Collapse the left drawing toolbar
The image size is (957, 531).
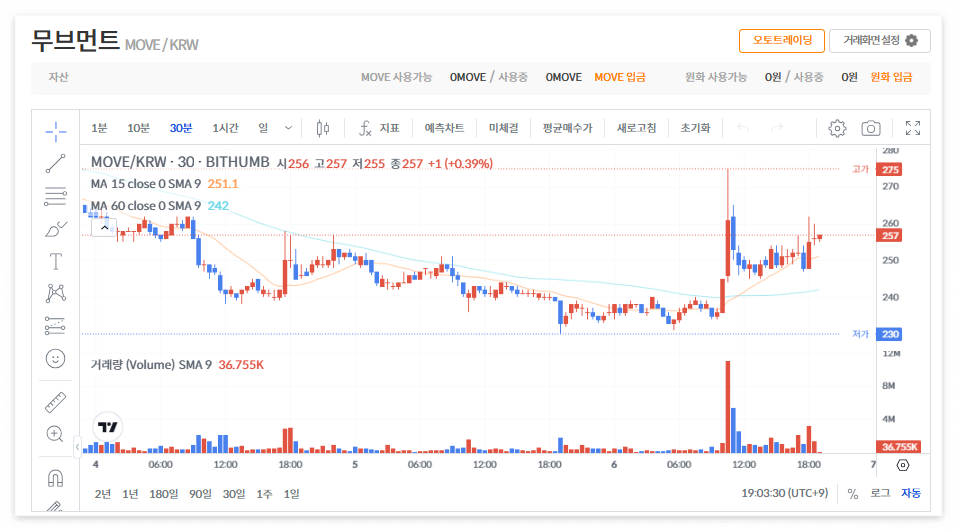(78, 447)
